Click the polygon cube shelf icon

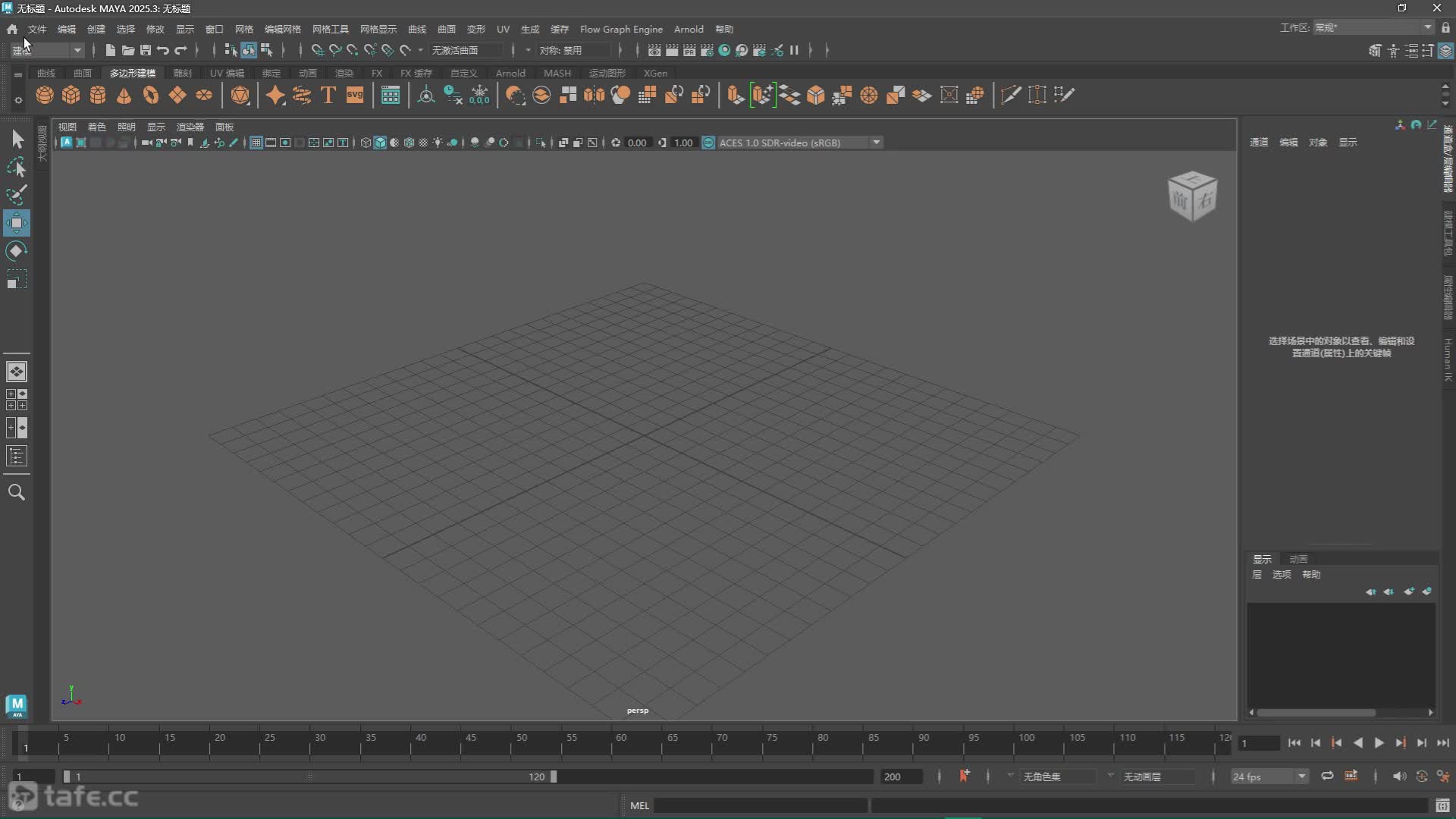coord(71,96)
